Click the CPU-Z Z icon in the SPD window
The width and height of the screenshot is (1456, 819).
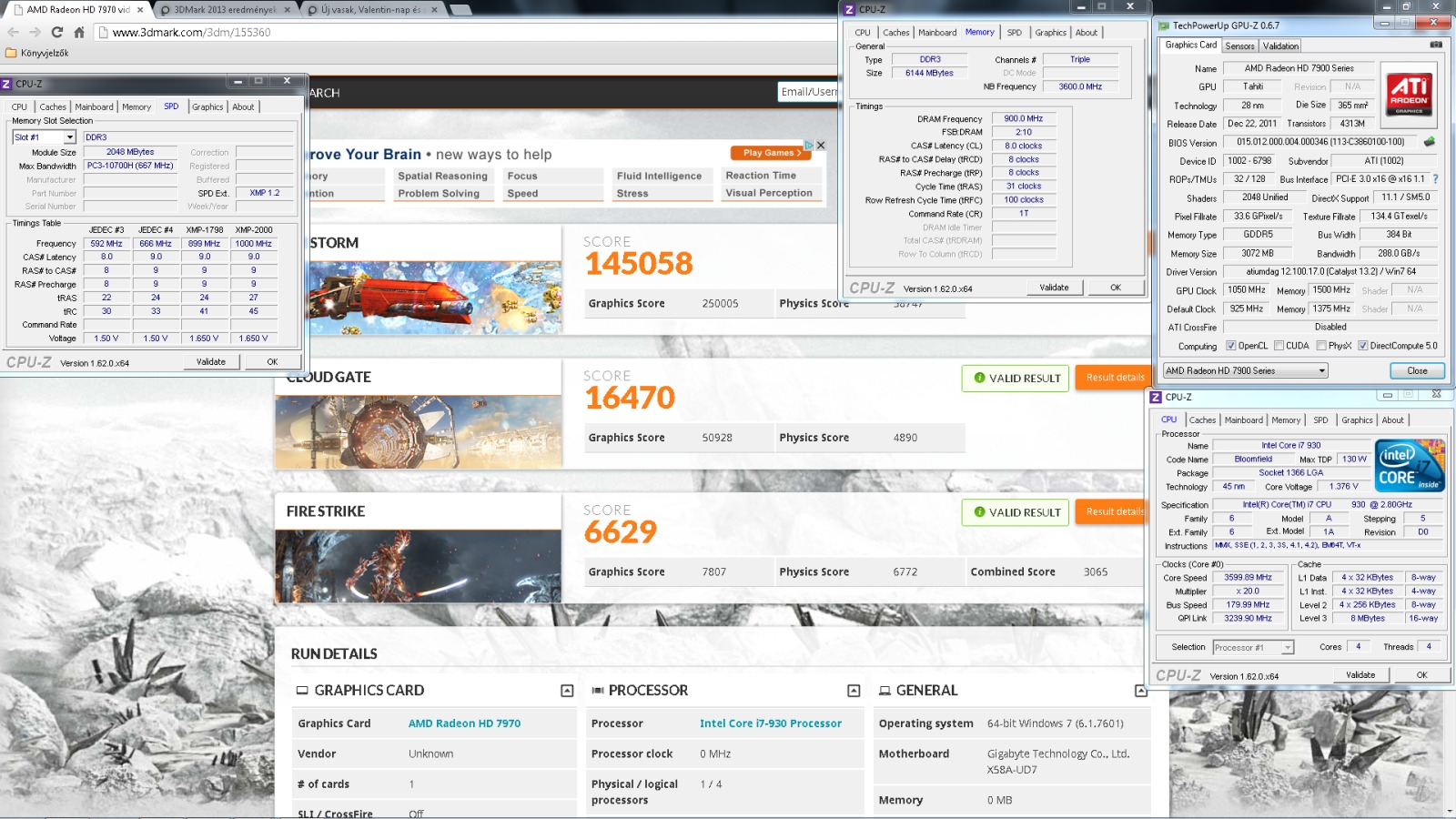tap(6, 84)
